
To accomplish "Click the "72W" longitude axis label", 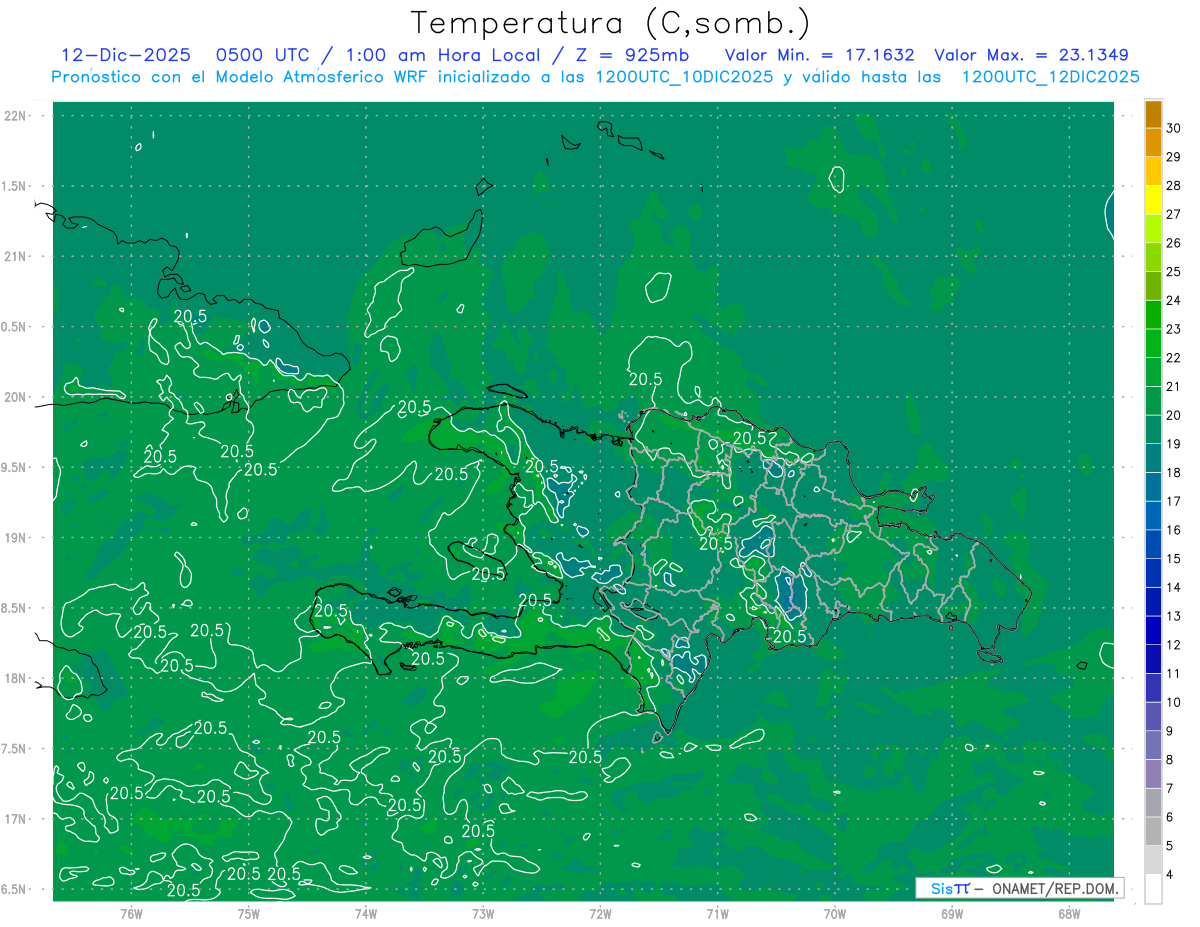I will 600,913.
